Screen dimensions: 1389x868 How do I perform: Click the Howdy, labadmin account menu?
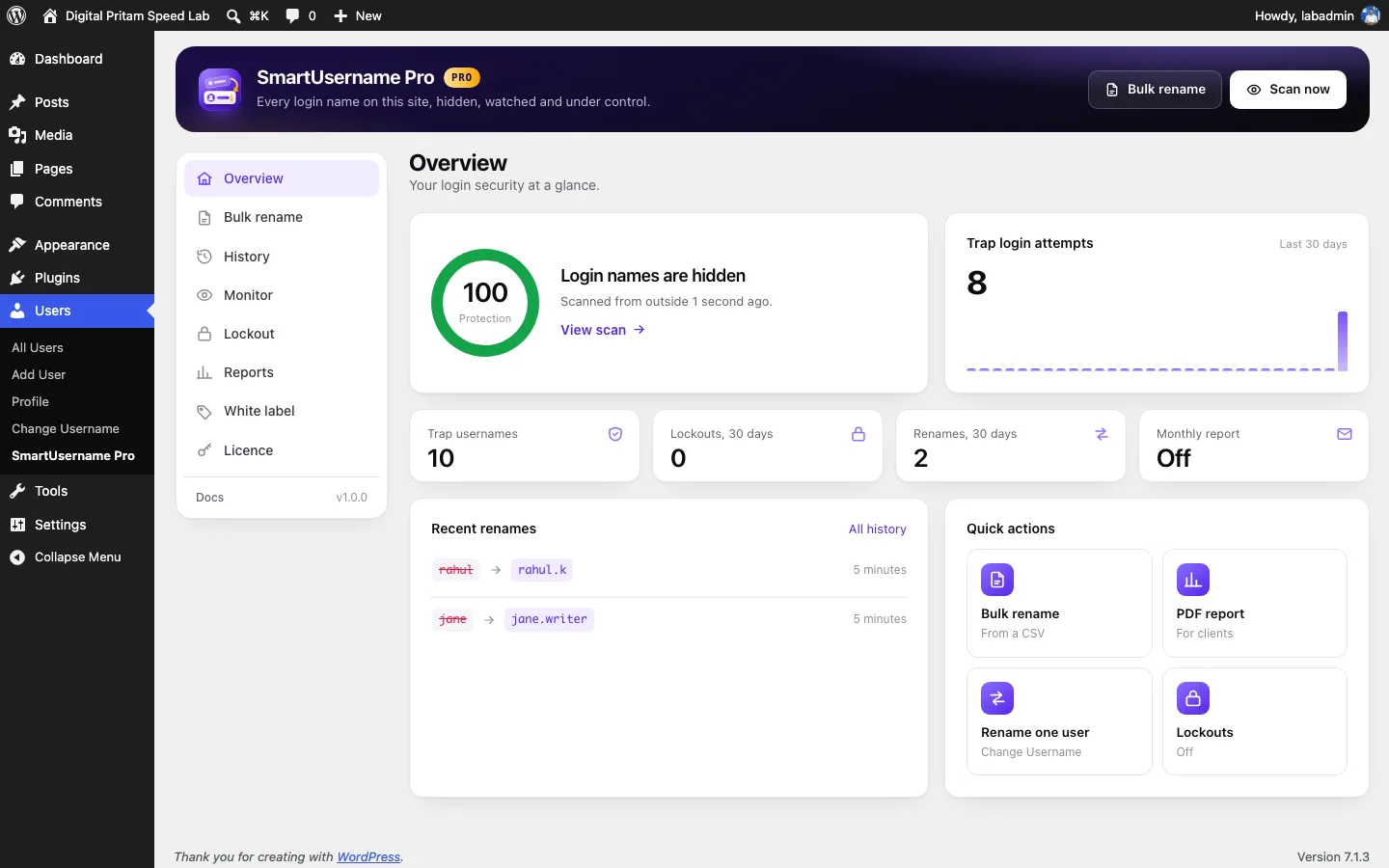coord(1317,15)
